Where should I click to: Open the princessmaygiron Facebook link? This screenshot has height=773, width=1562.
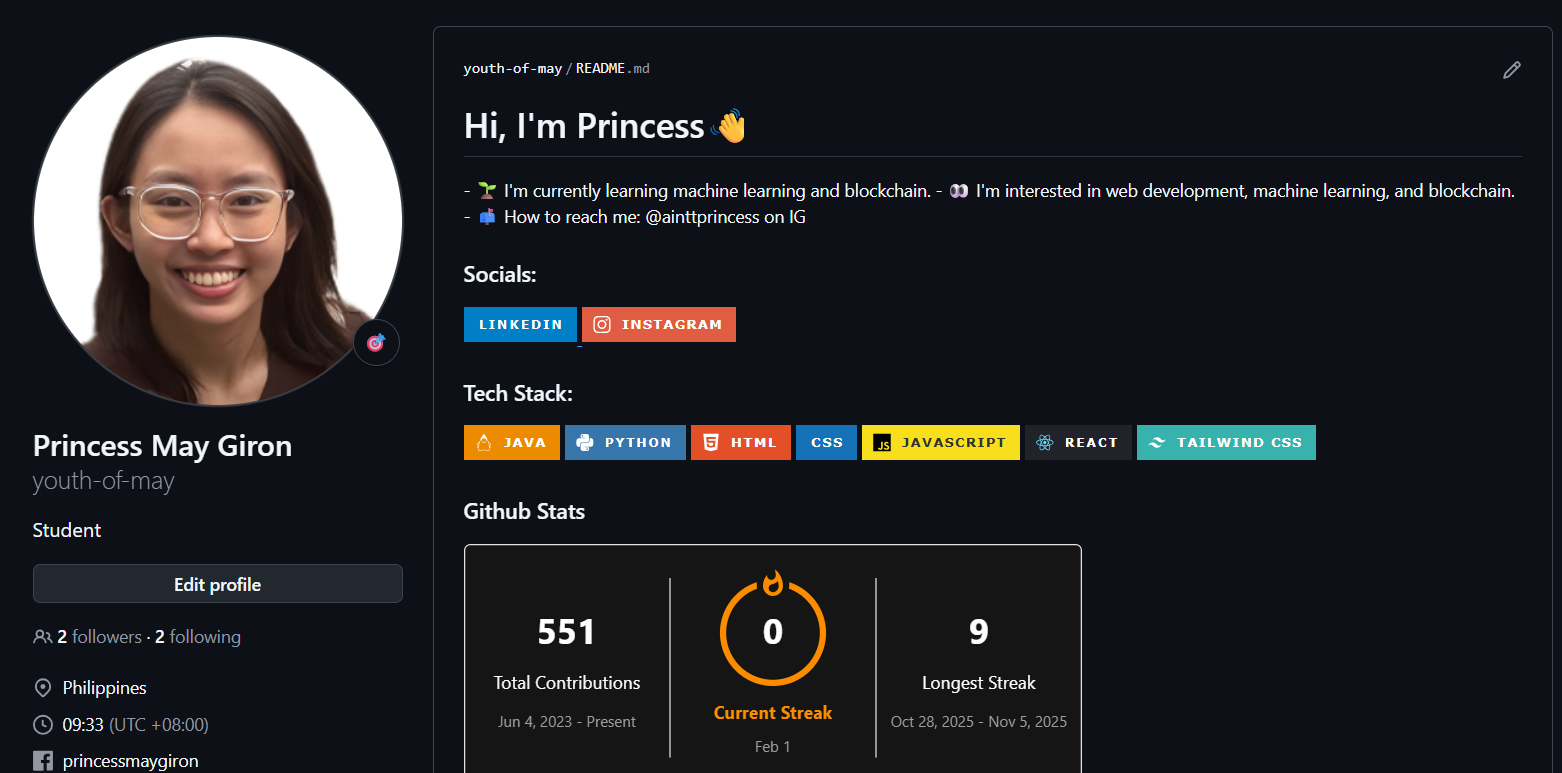[x=130, y=761]
